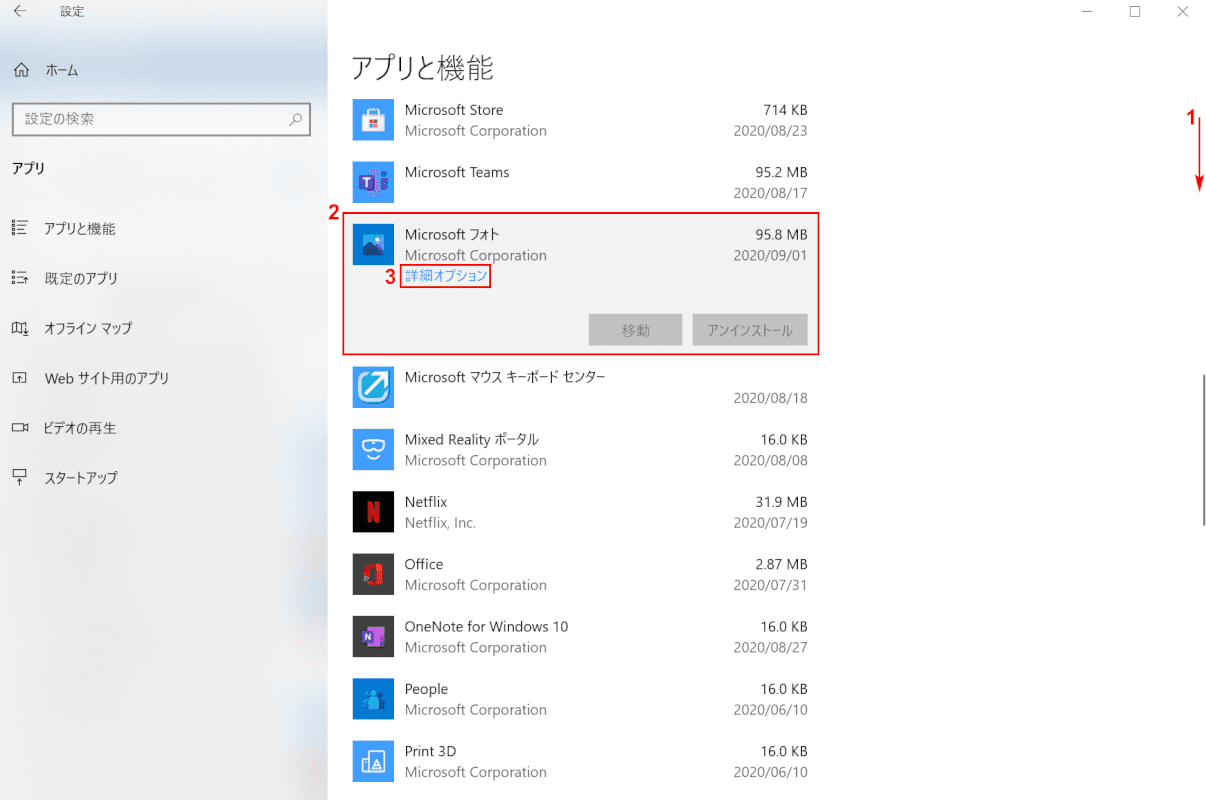Go to ホーム settings page
This screenshot has width=1206, height=800.
click(62, 70)
